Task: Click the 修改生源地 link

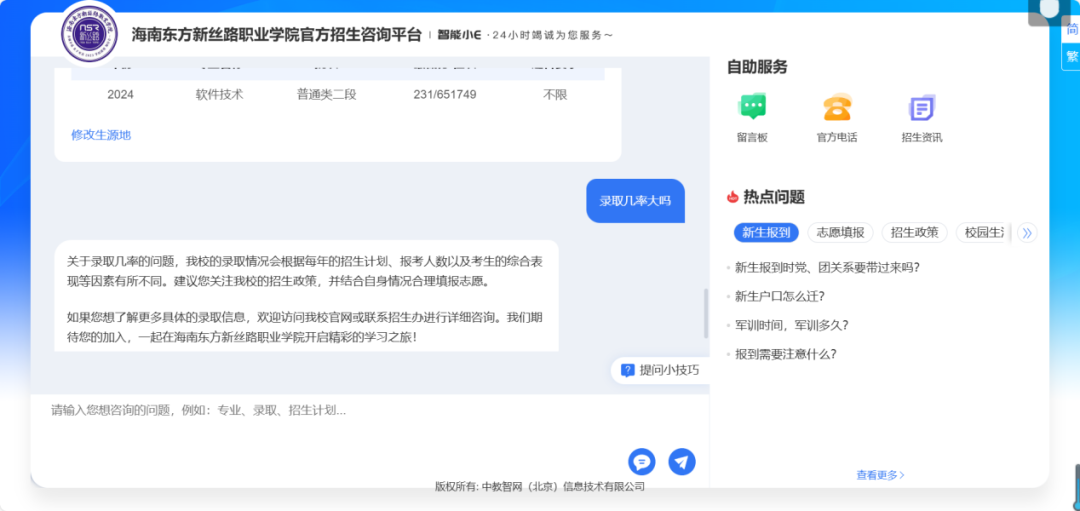Action: [x=101, y=135]
